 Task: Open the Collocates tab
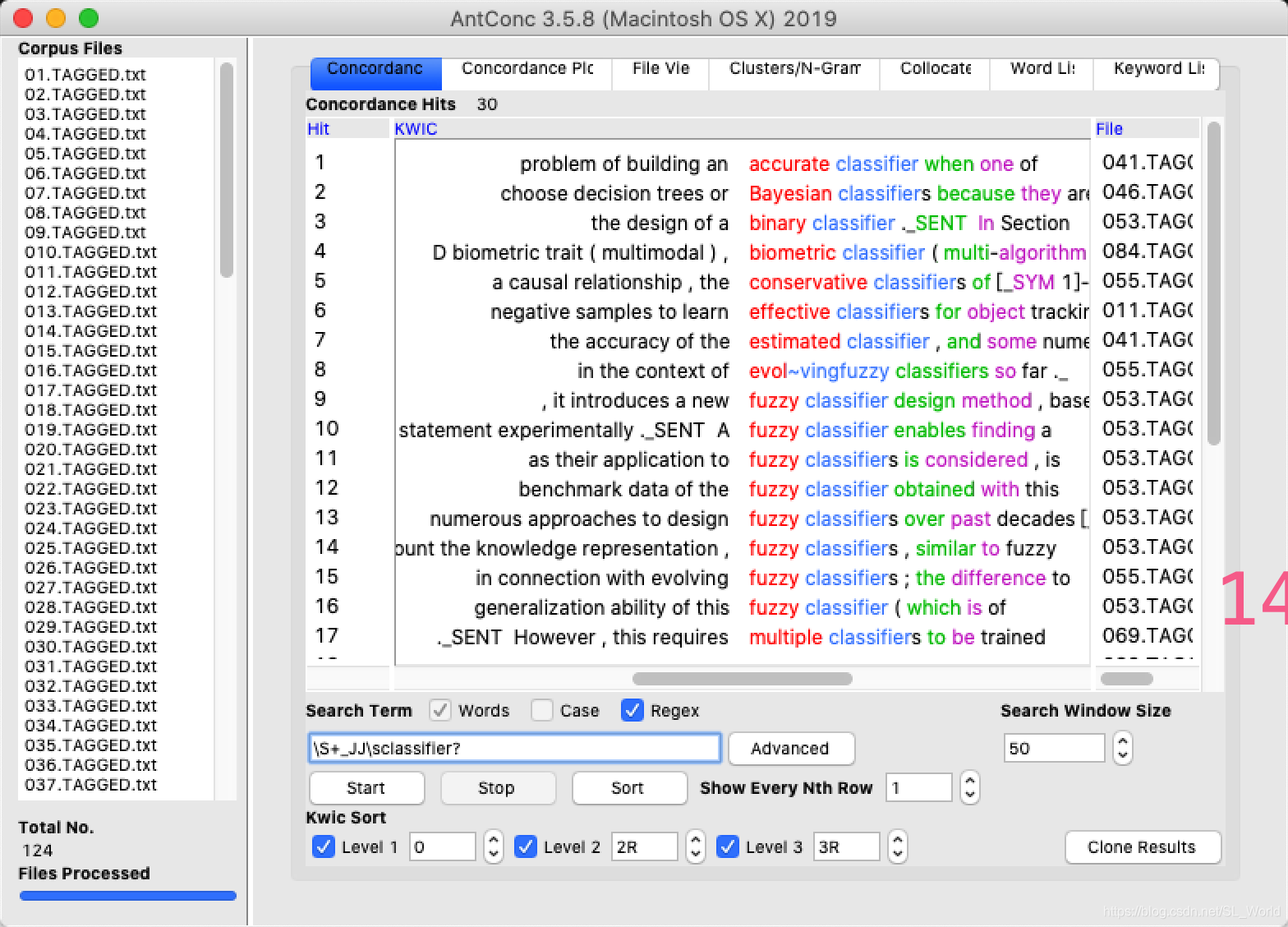(935, 72)
